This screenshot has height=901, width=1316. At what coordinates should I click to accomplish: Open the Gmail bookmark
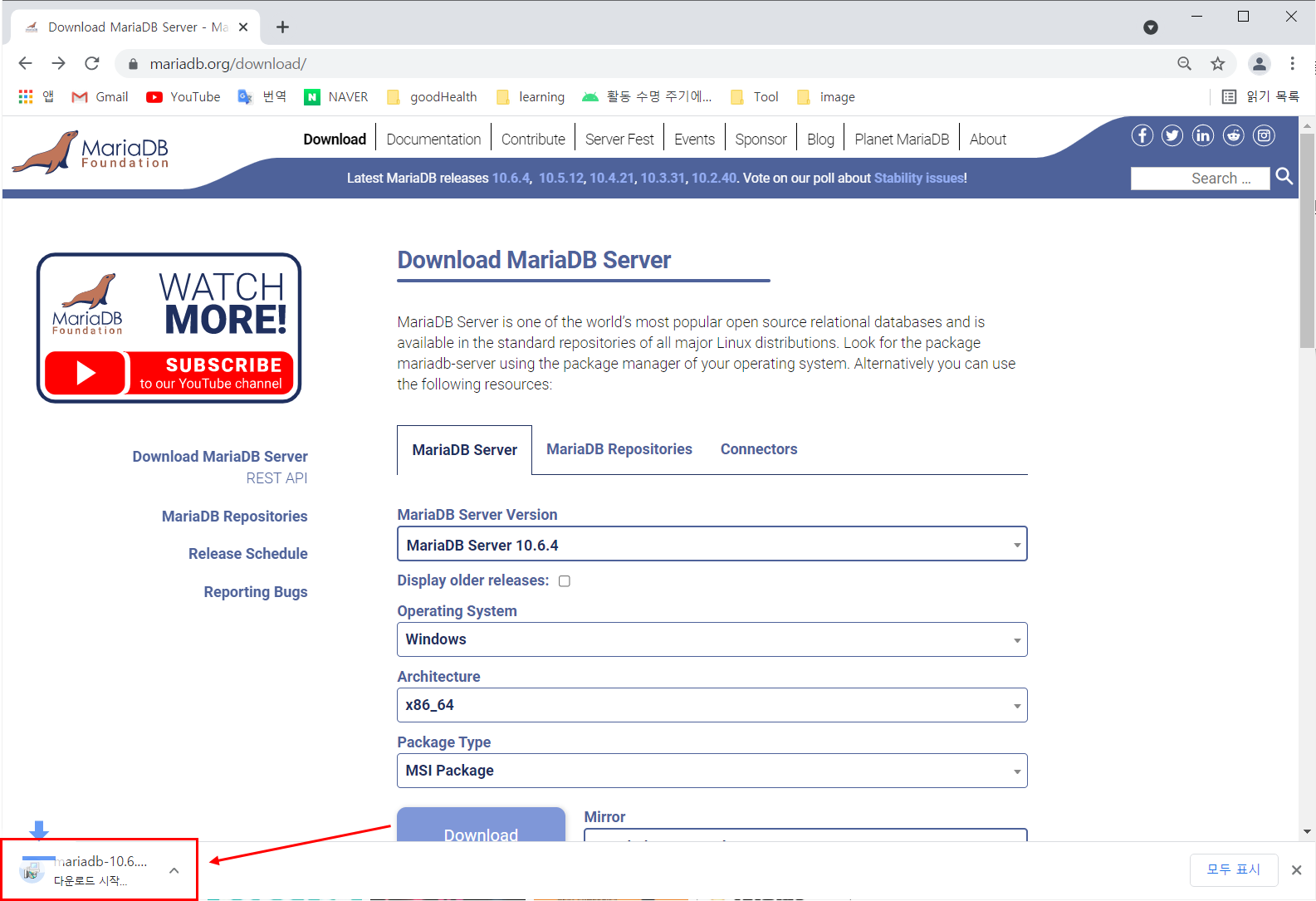click(x=100, y=97)
